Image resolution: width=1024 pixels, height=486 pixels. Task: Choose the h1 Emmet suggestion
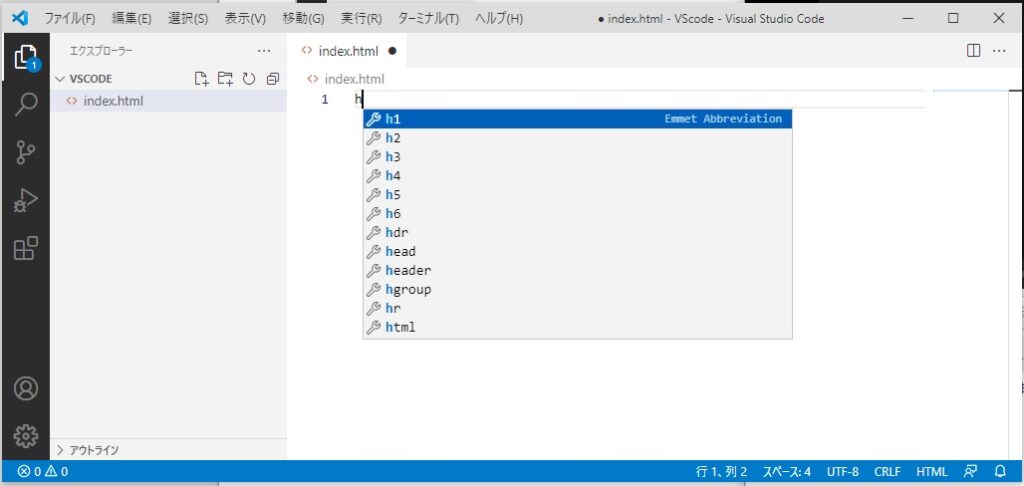[x=577, y=119]
